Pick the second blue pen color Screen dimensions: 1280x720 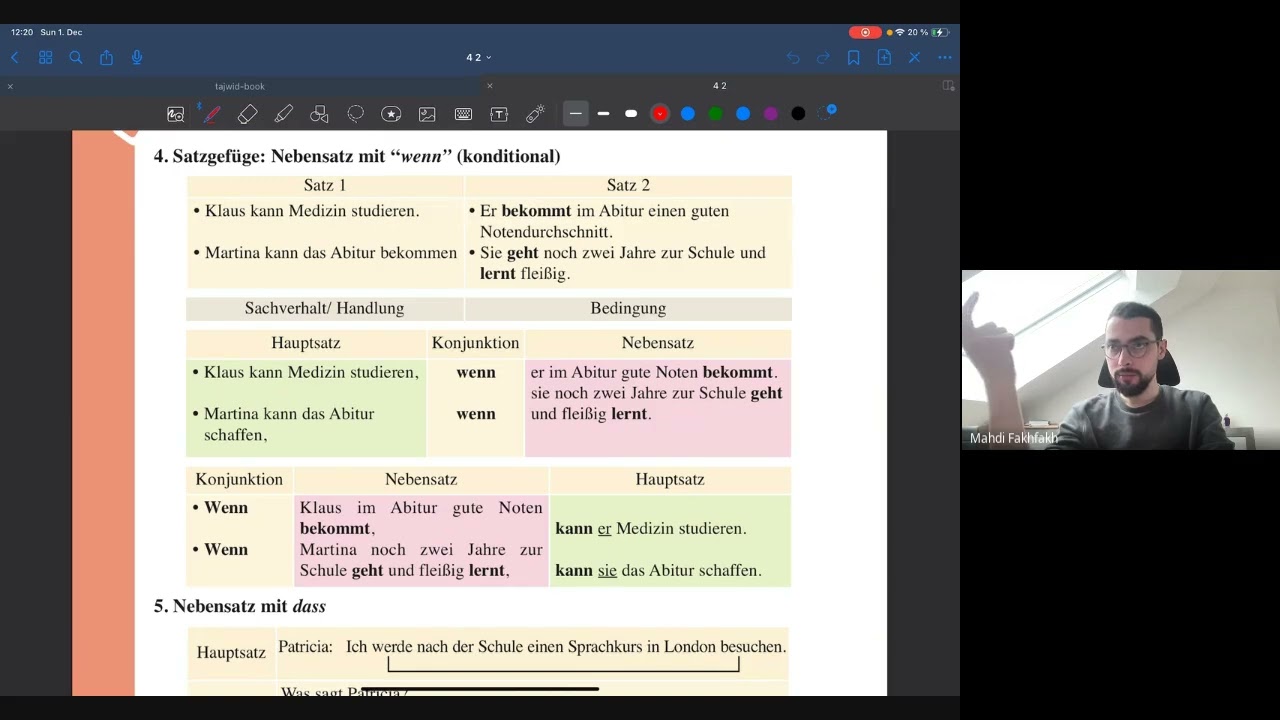coord(743,114)
